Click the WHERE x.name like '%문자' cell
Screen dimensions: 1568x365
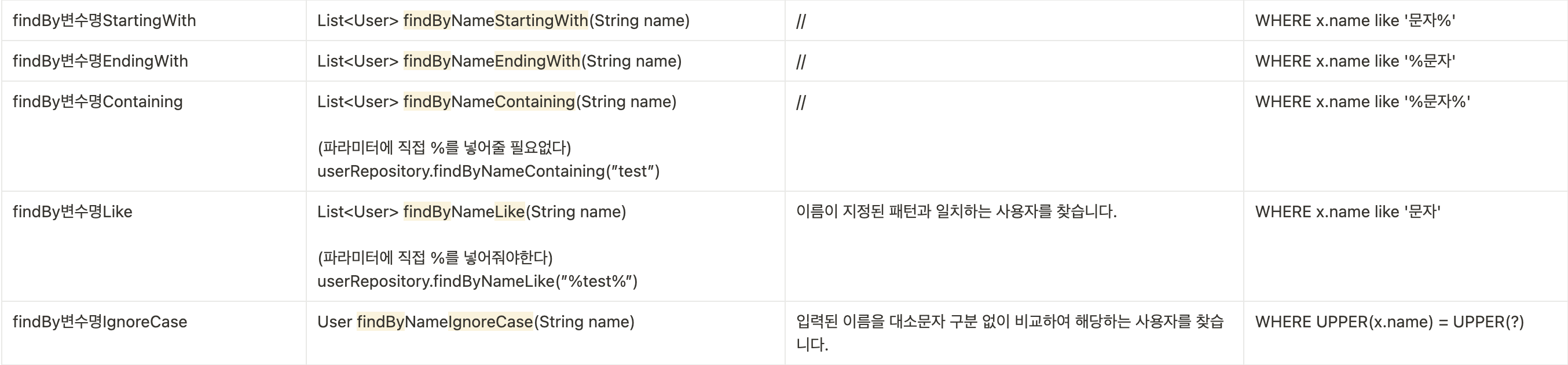click(1405, 61)
